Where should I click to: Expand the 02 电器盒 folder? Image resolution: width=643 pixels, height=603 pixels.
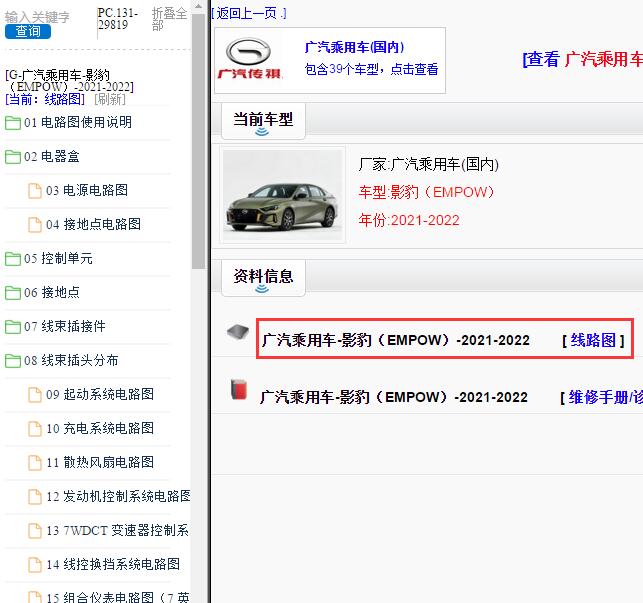click(x=52, y=156)
